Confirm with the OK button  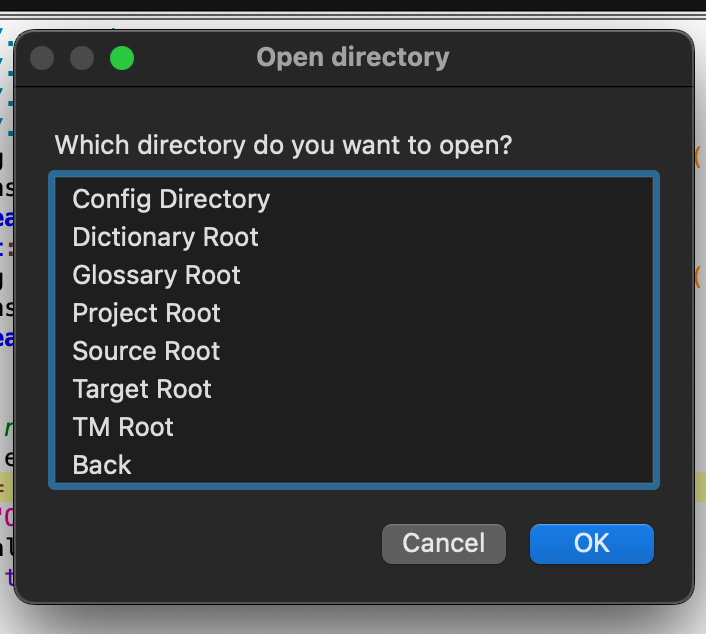click(591, 543)
